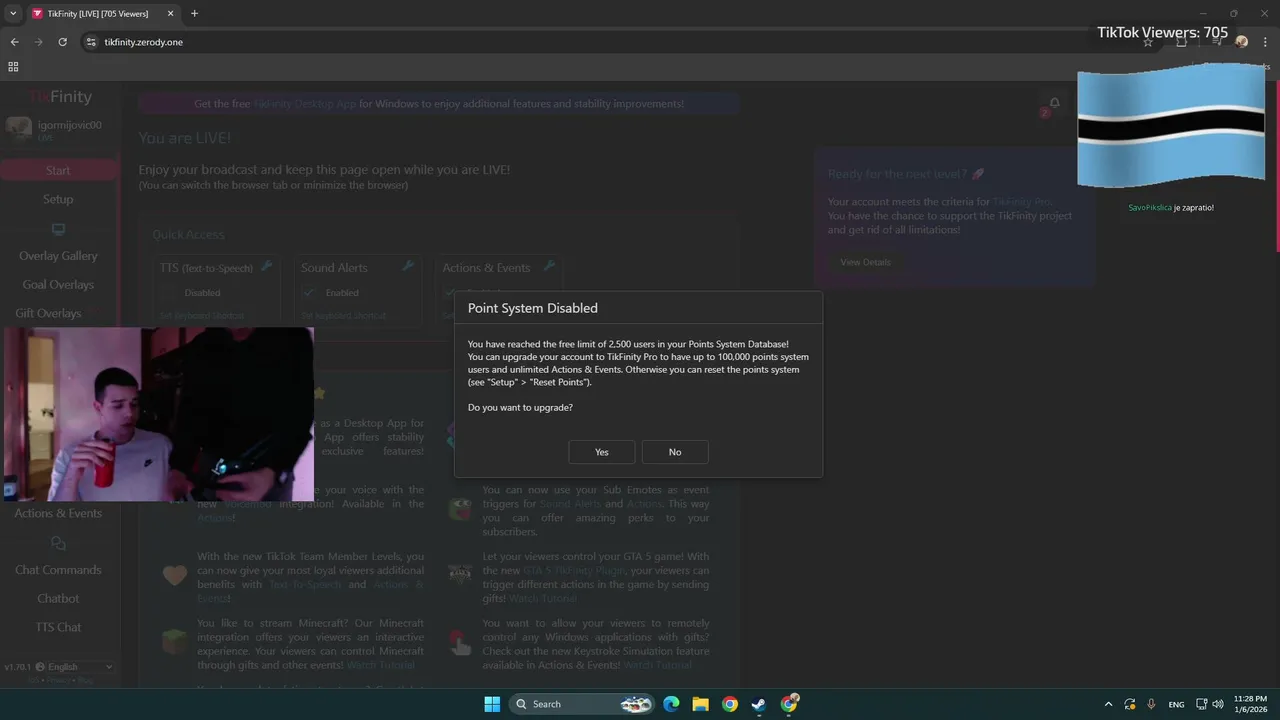Open Gift Overlays in sidebar

tap(48, 313)
